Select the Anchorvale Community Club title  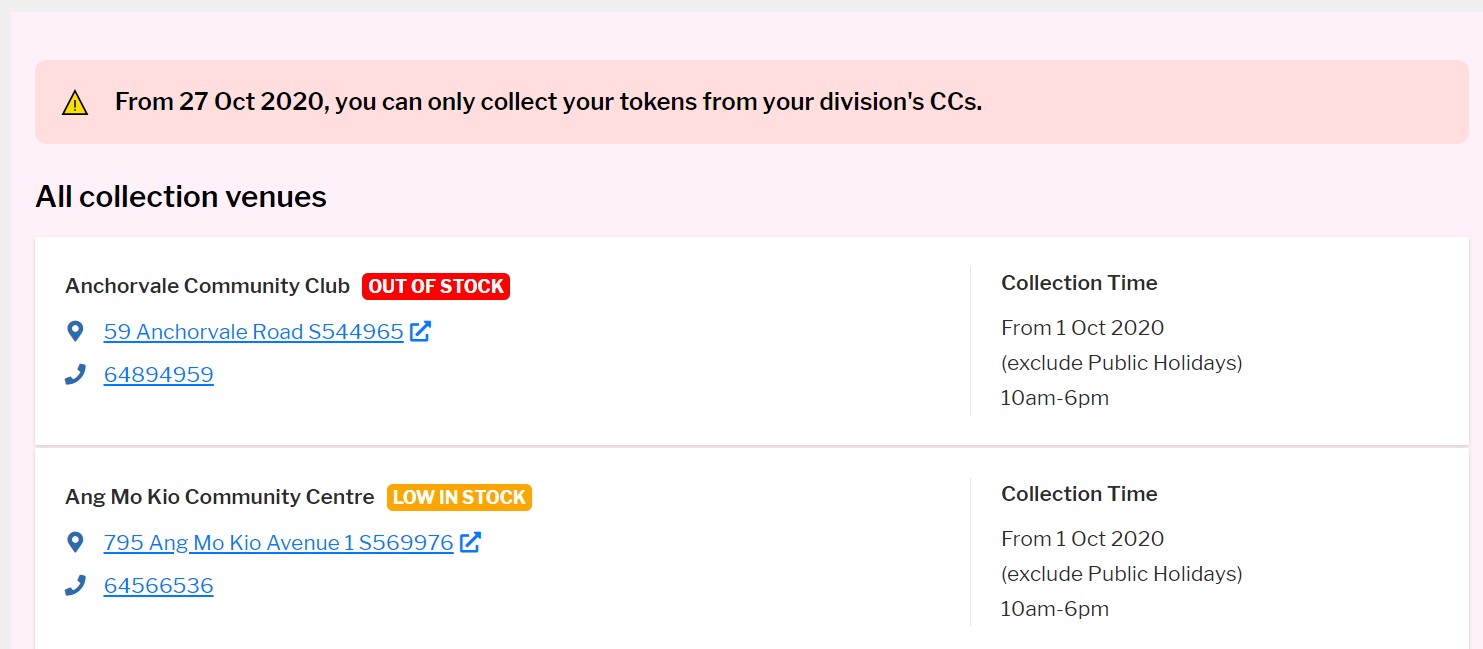point(207,286)
